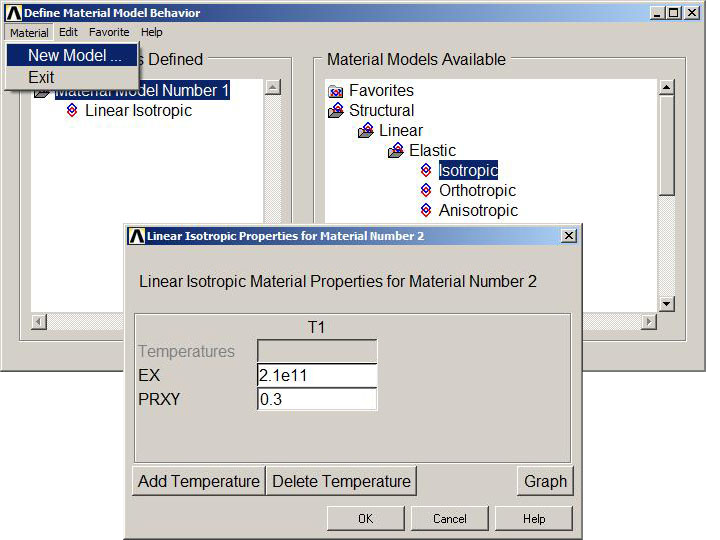720x540 pixels.
Task: Click the Delete Temperature button
Action: (341, 481)
